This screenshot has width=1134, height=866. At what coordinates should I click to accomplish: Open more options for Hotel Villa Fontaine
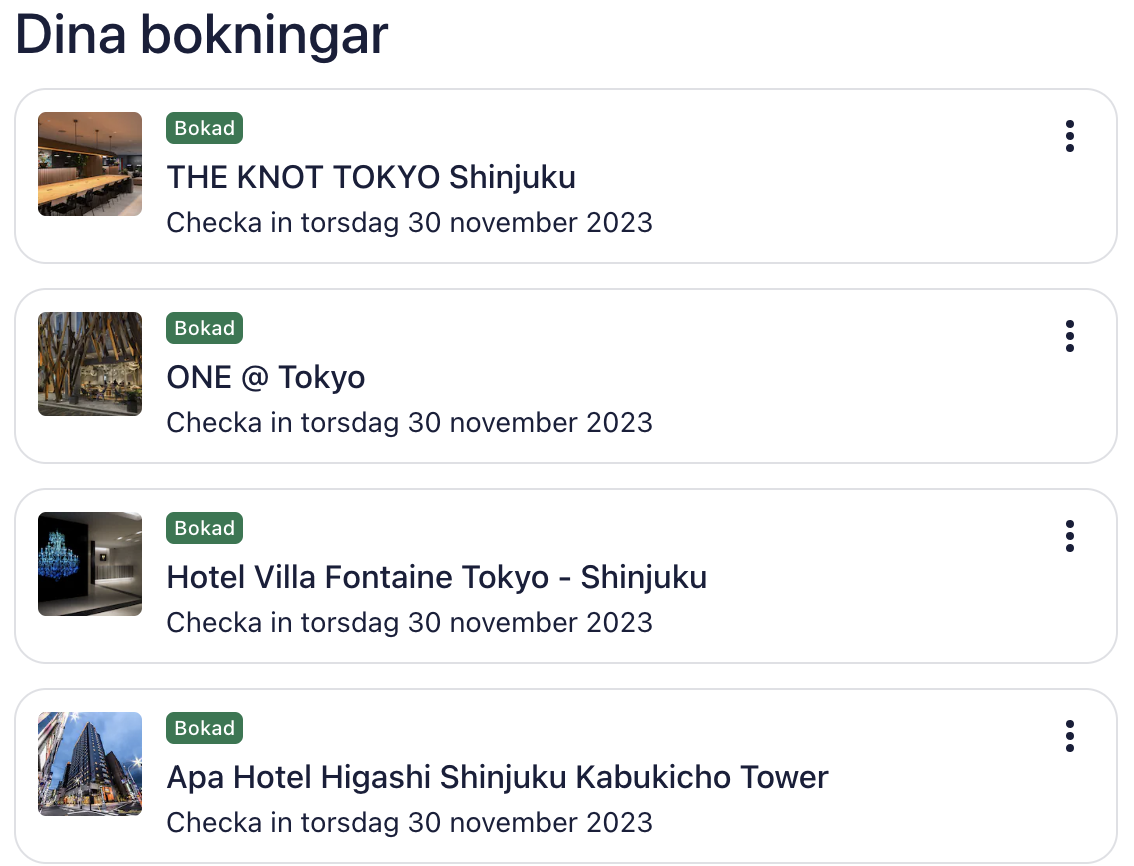point(1069,536)
